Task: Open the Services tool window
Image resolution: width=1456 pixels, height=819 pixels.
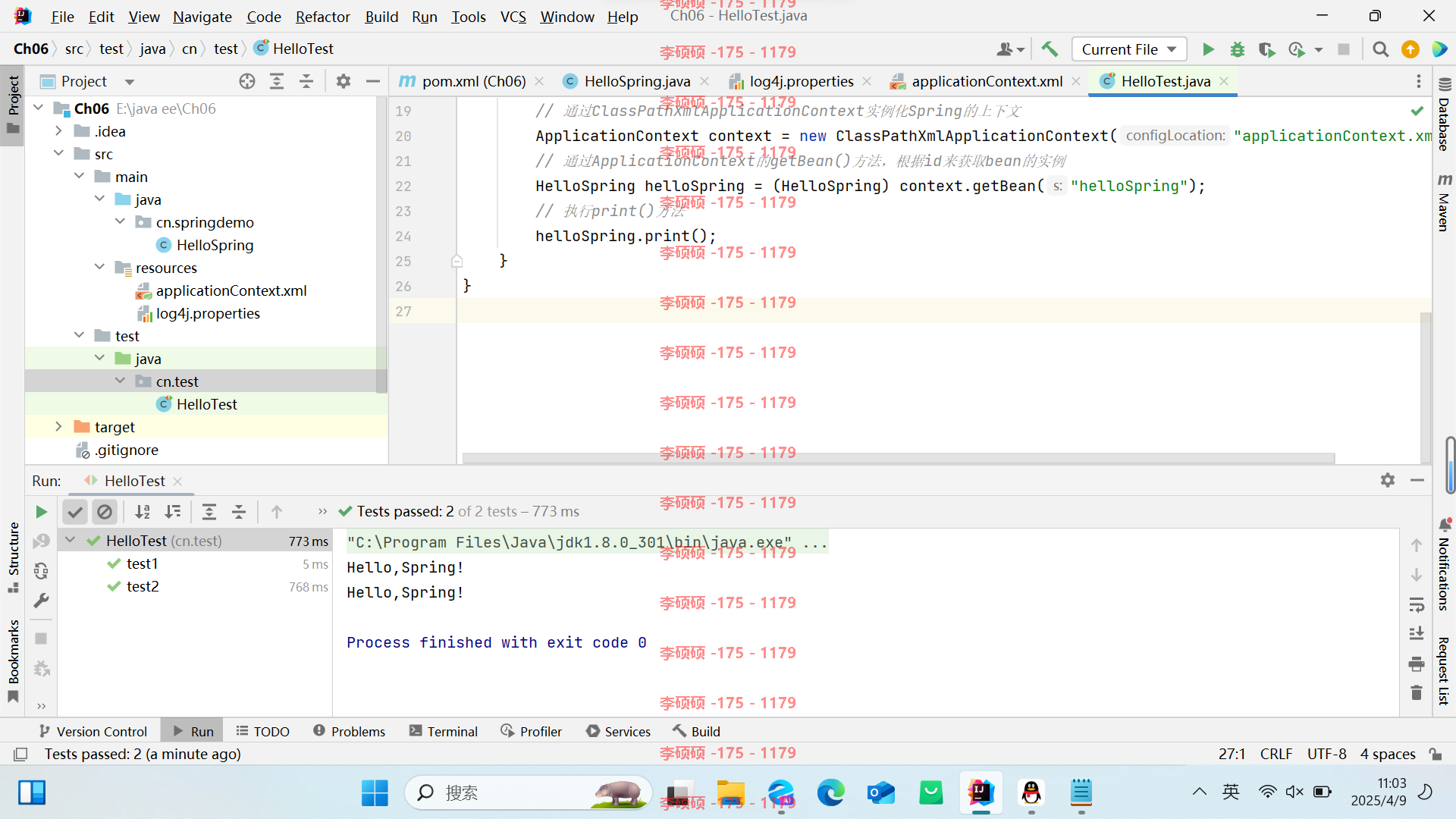Action: 618,731
